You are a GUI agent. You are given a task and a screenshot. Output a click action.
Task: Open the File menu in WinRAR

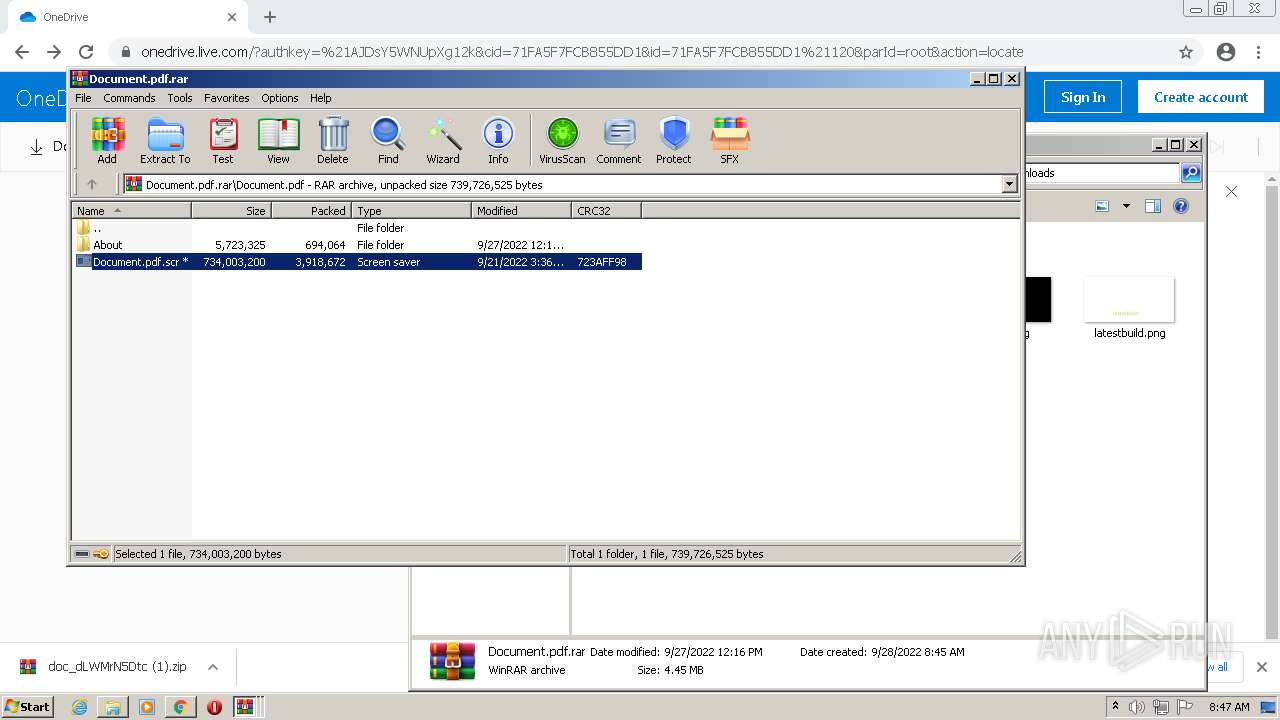(83, 98)
